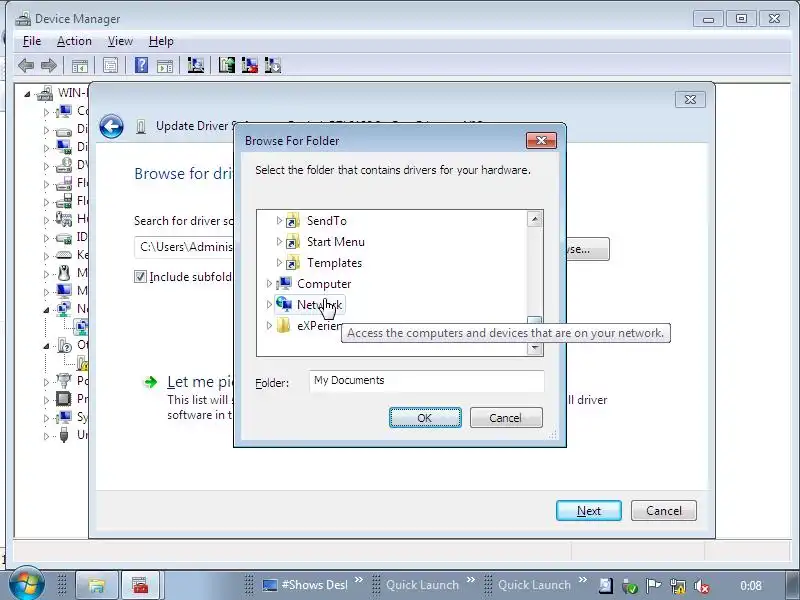
Task: Click the folder tree scrollbar down arrow
Action: (535, 347)
